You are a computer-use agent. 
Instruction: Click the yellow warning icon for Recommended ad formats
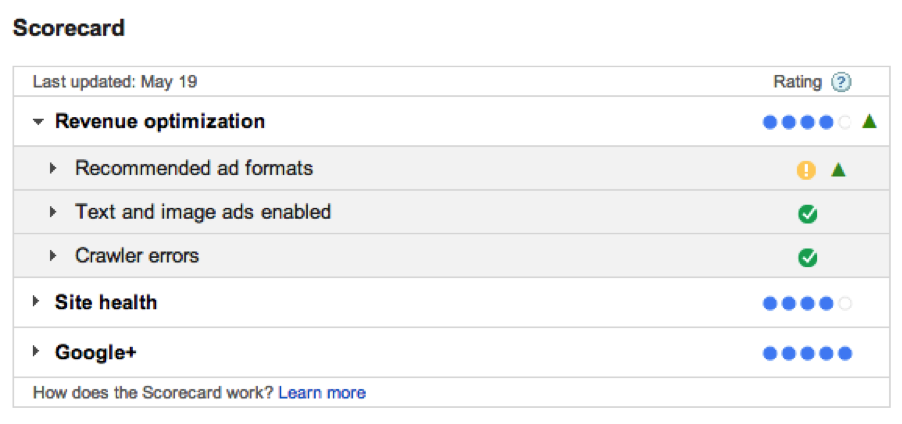[x=806, y=170]
